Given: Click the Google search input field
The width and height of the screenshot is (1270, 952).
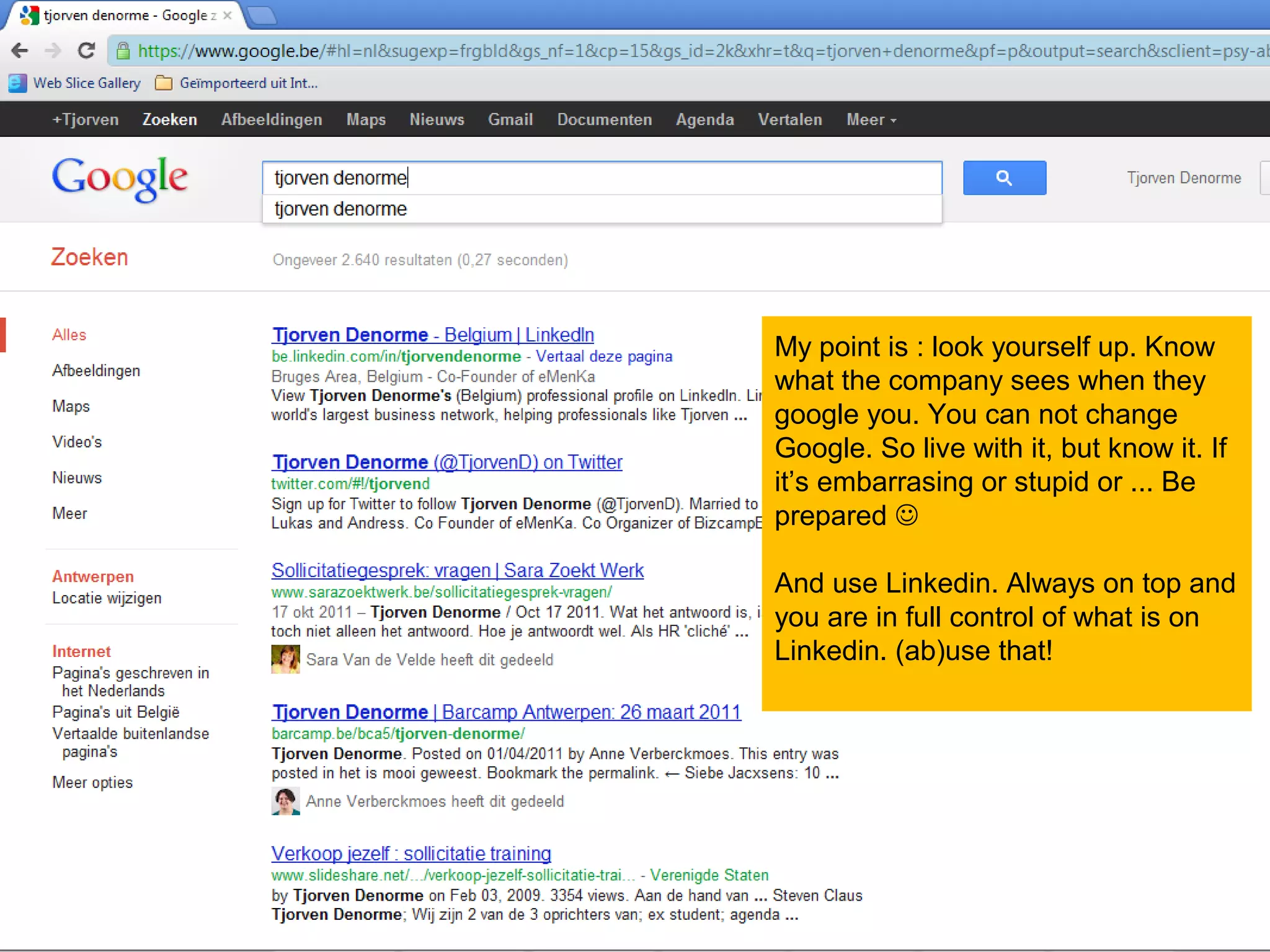Looking at the screenshot, I should [602, 178].
